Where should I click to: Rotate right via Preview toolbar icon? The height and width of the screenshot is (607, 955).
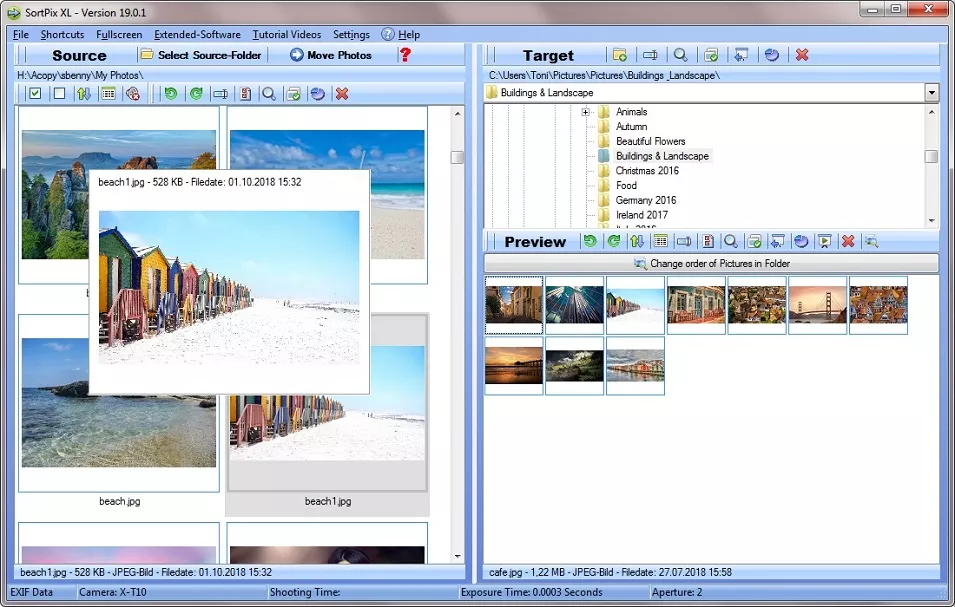pyautogui.click(x=614, y=241)
